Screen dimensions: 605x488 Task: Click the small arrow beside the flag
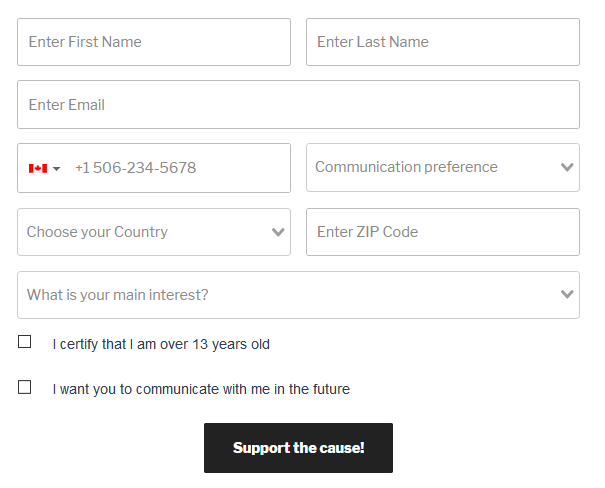(x=57, y=169)
